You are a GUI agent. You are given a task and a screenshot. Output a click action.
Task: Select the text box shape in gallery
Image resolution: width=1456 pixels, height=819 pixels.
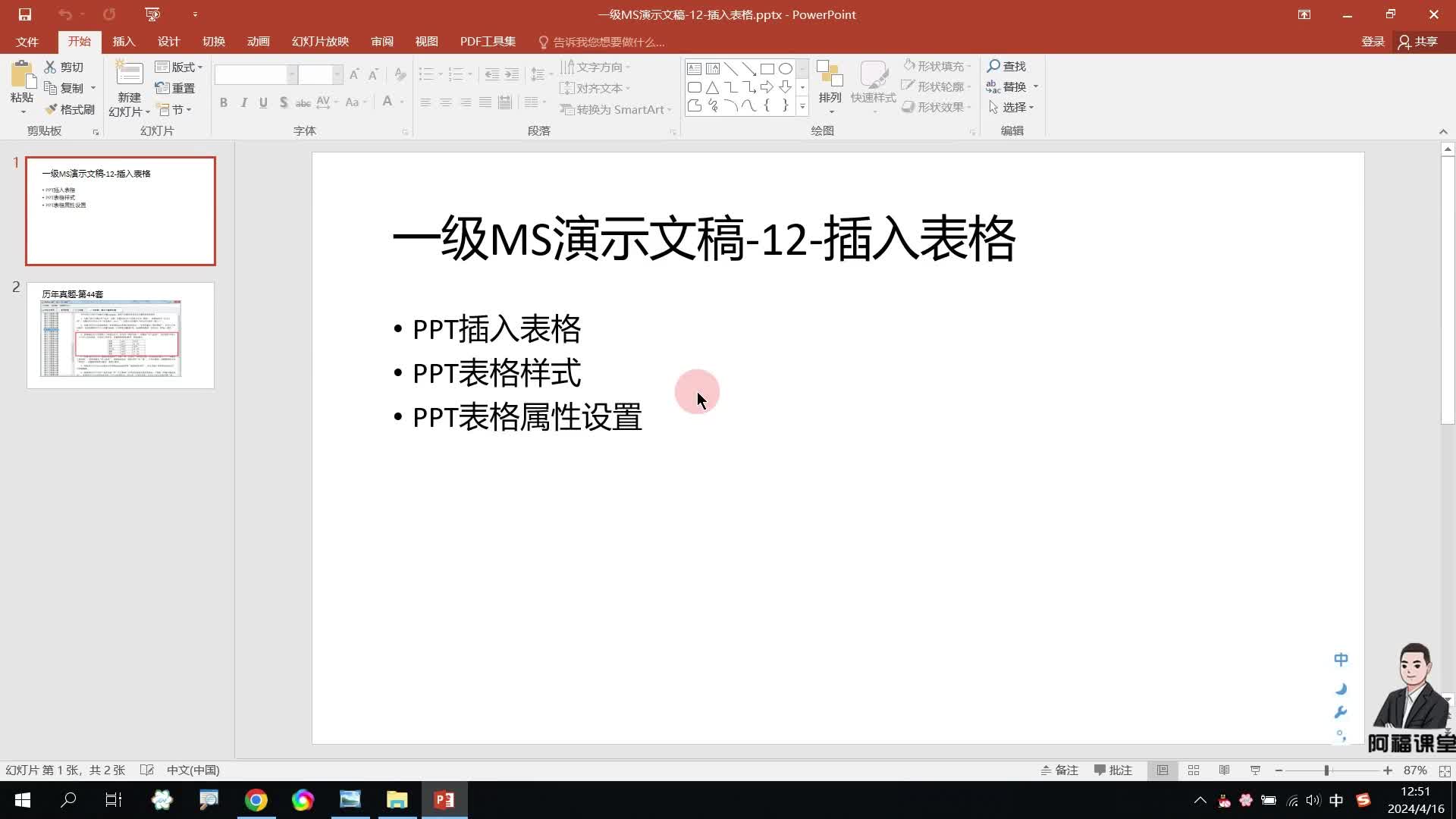(x=694, y=69)
